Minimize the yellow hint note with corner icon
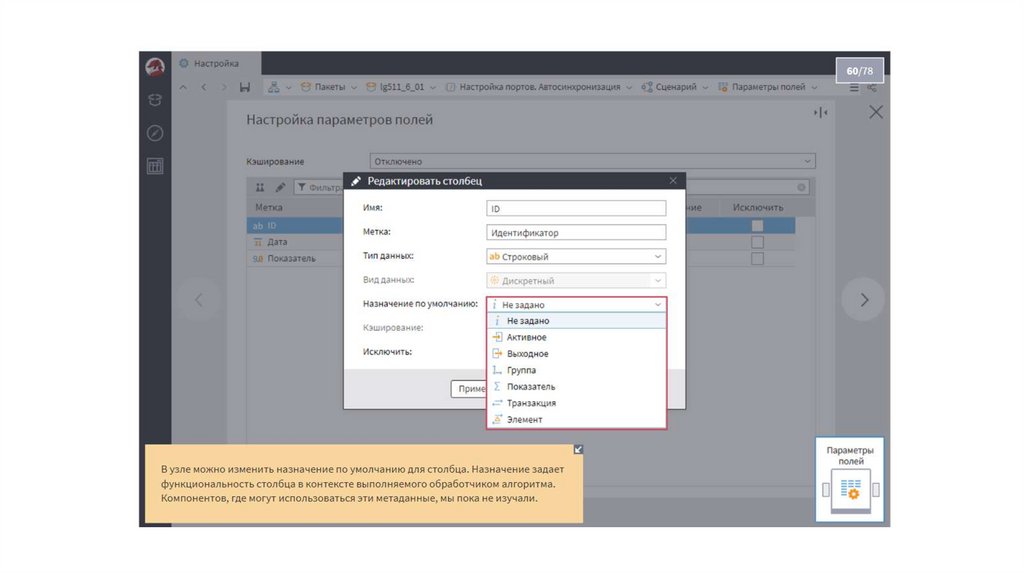Viewport: 1024px width, 574px height. click(578, 450)
